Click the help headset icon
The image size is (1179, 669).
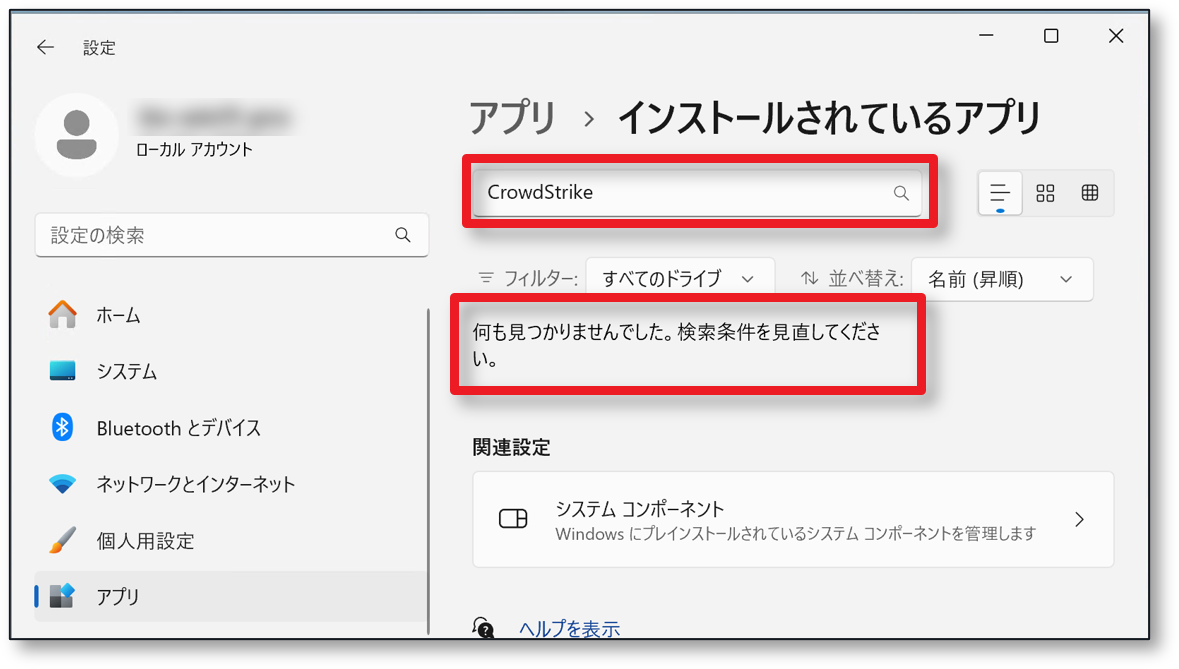pos(483,628)
